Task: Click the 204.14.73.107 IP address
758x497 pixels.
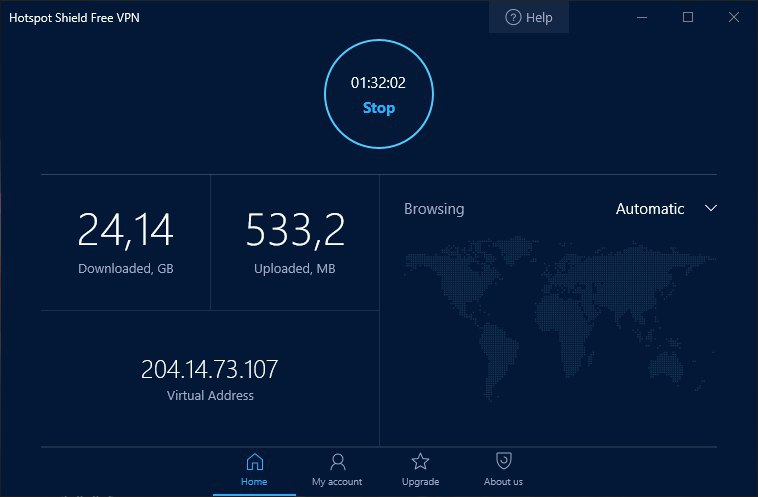Action: point(209,369)
